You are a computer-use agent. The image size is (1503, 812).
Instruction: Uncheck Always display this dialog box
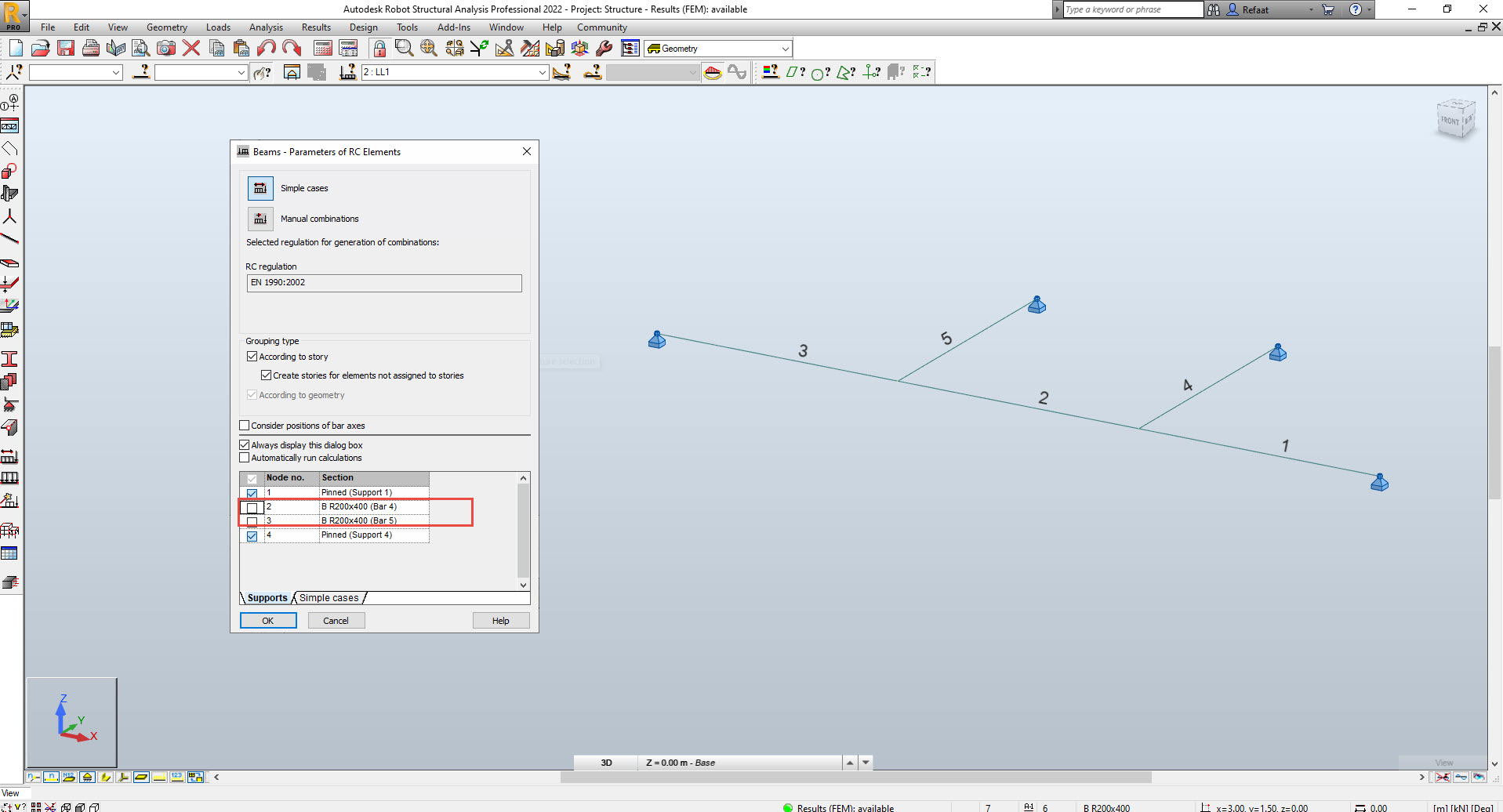click(x=244, y=444)
